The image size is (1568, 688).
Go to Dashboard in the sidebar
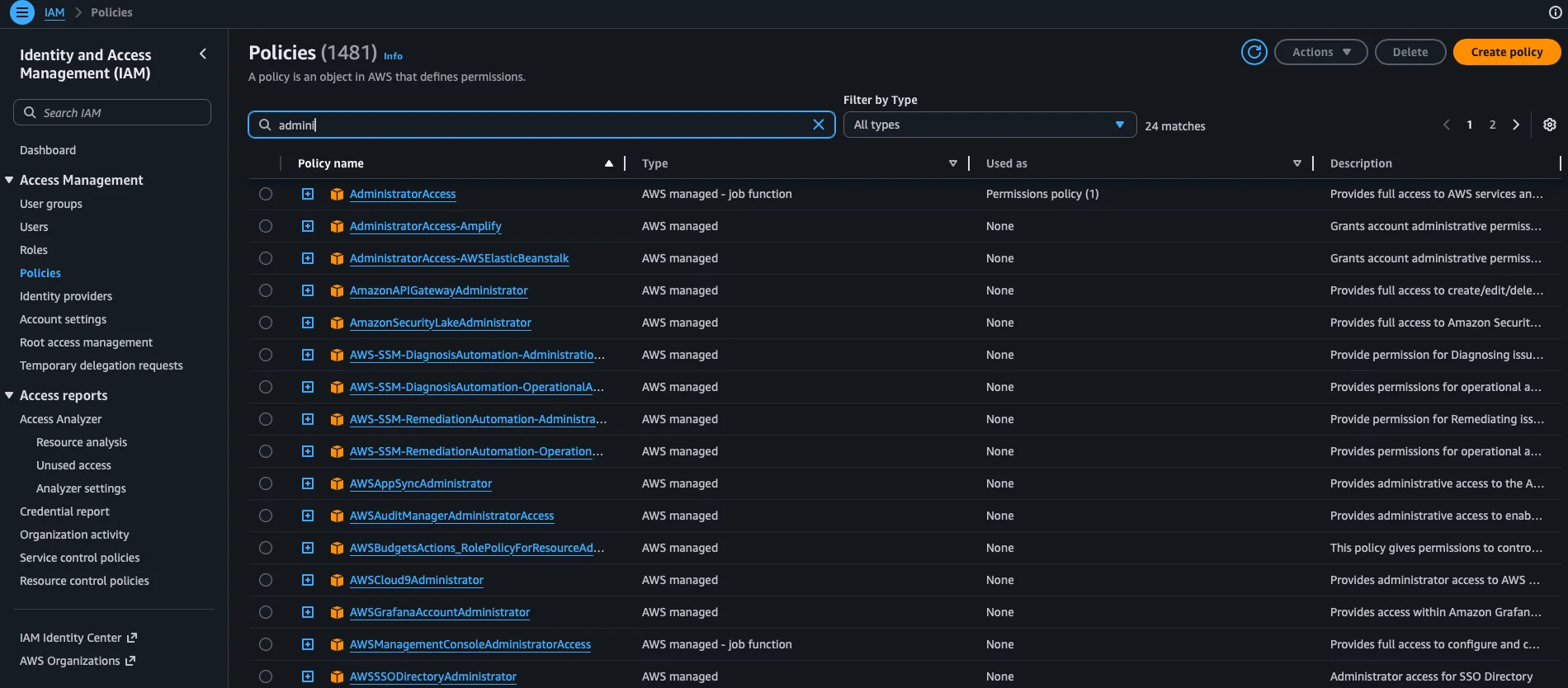coord(48,150)
